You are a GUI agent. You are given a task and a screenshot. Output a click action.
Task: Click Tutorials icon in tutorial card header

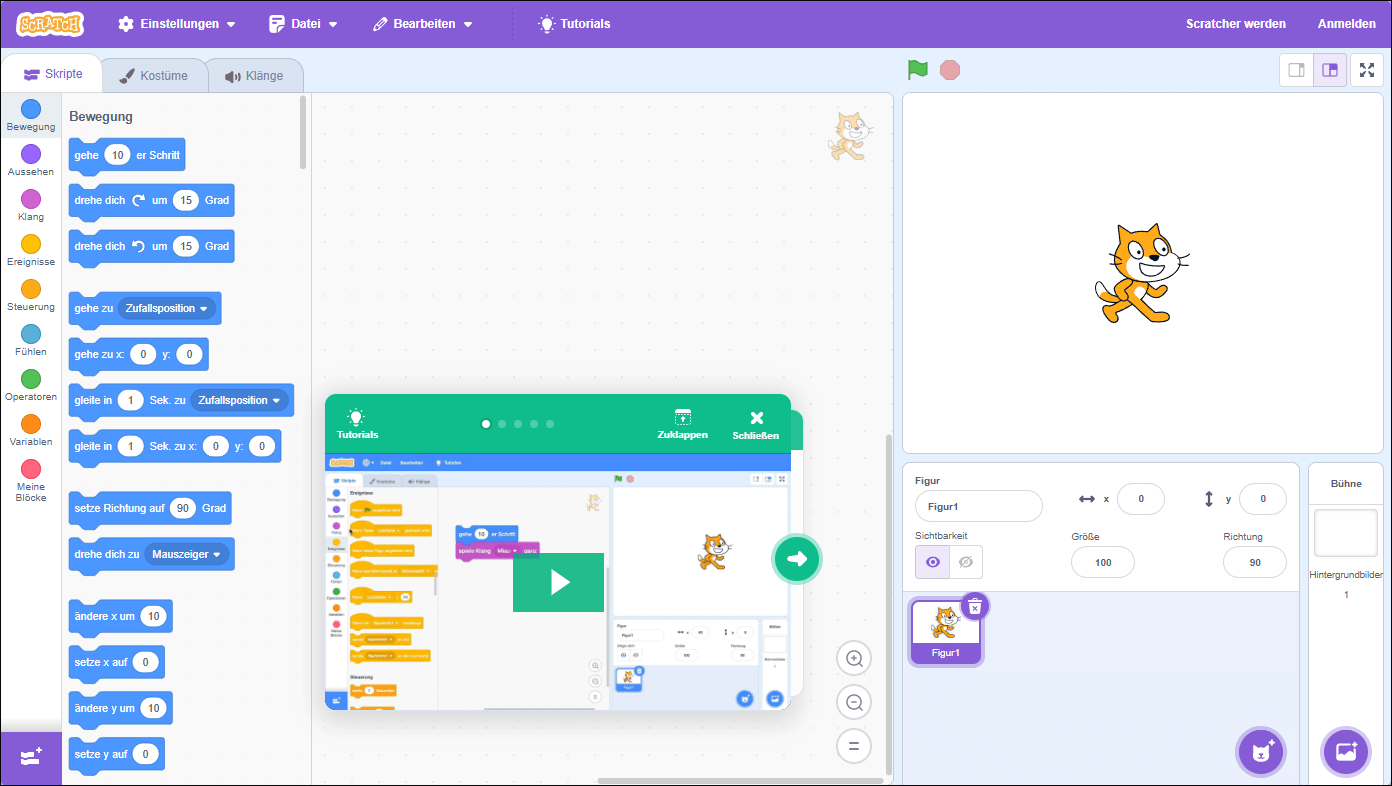pos(357,424)
